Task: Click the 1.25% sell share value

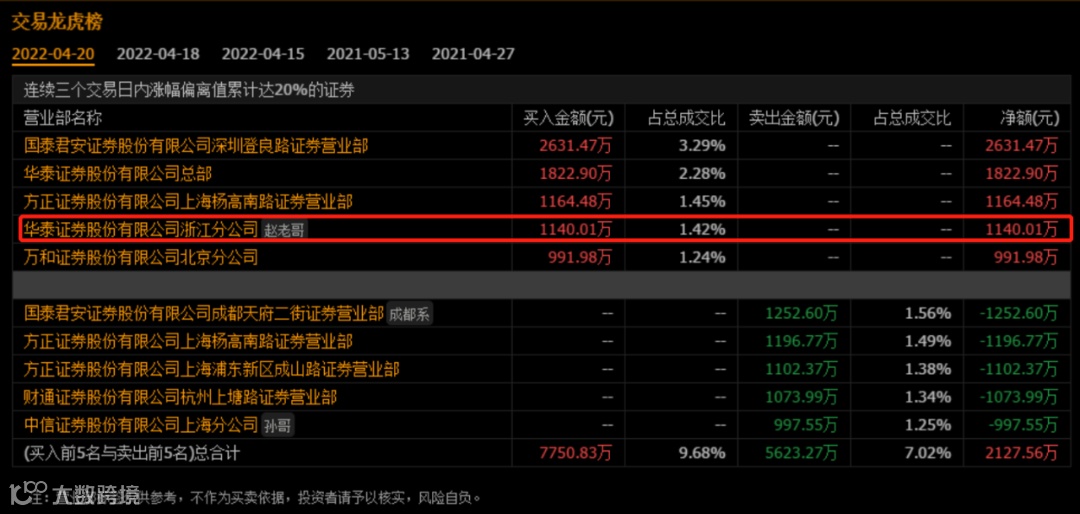Action: 930,426
